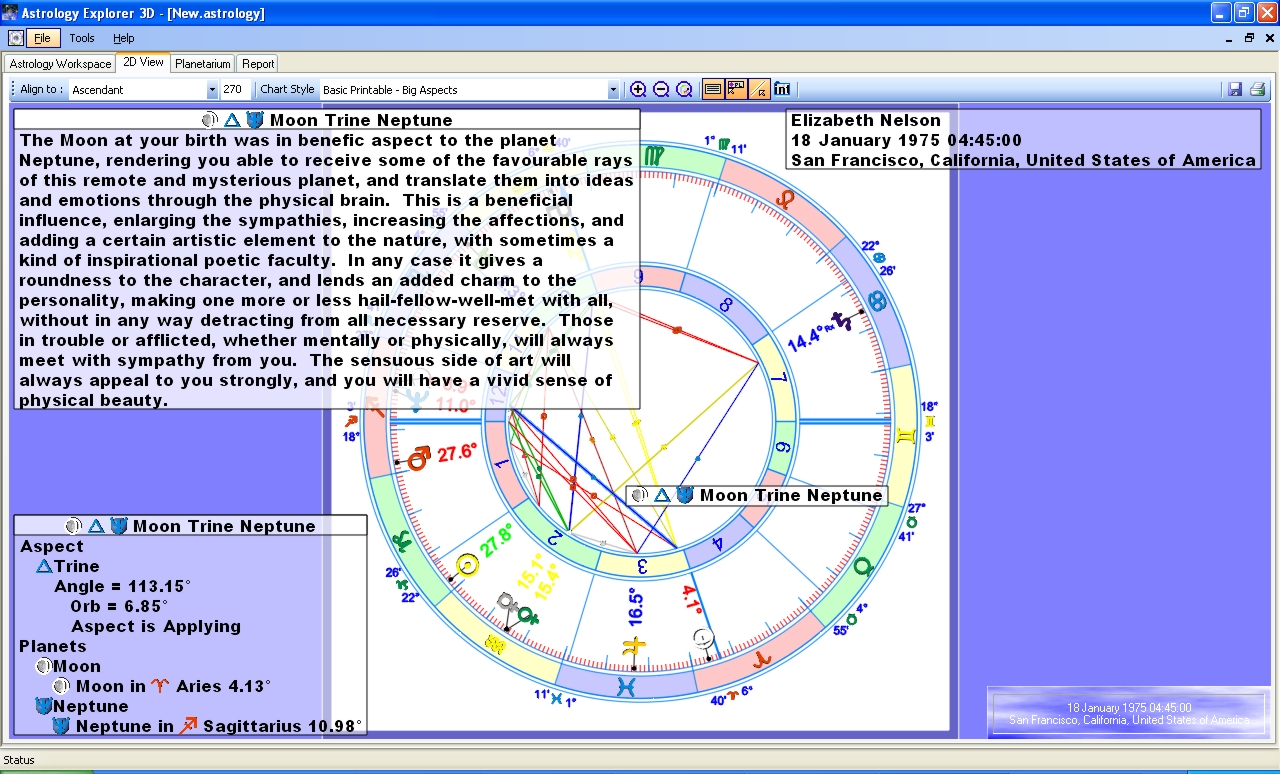Click the Trine row in details panel
The height and width of the screenshot is (774, 1280).
68,566
